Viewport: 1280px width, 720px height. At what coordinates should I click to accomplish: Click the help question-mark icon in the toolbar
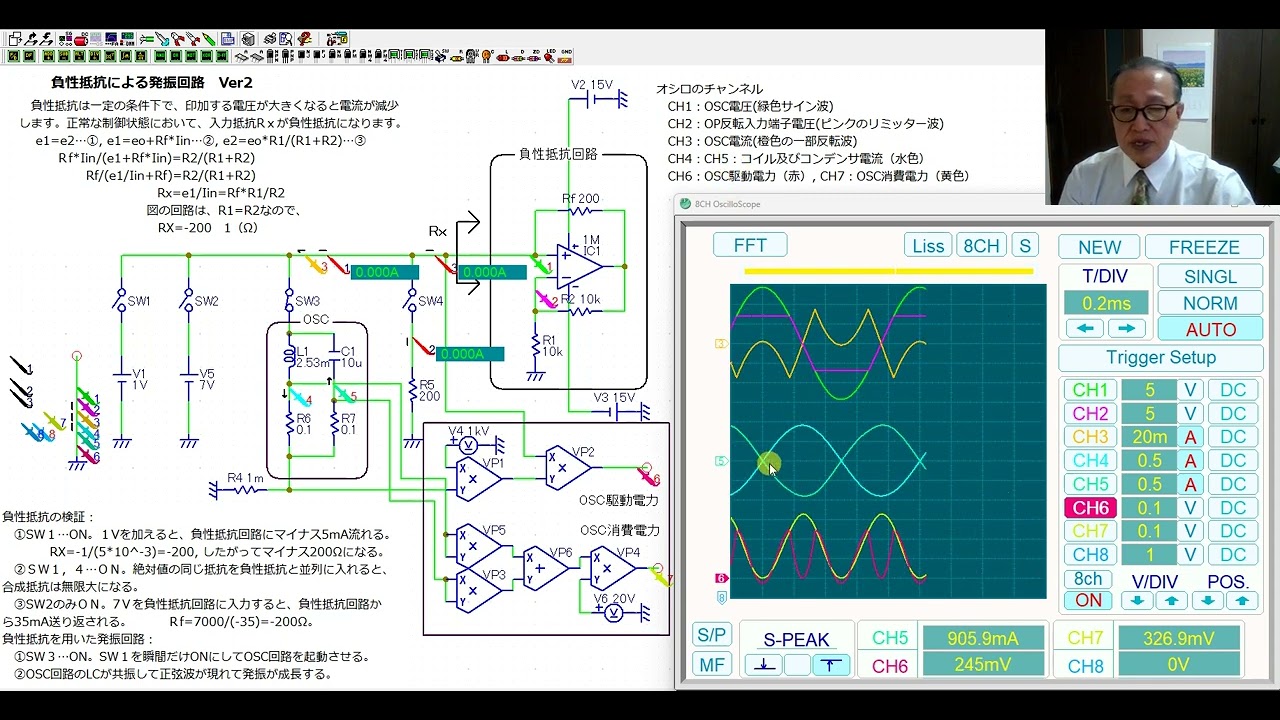coord(305,39)
